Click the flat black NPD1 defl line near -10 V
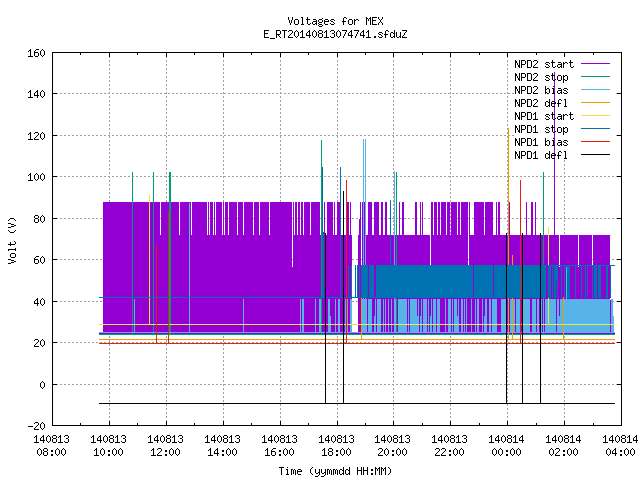This screenshot has height=480, width=640. [x=357, y=404]
